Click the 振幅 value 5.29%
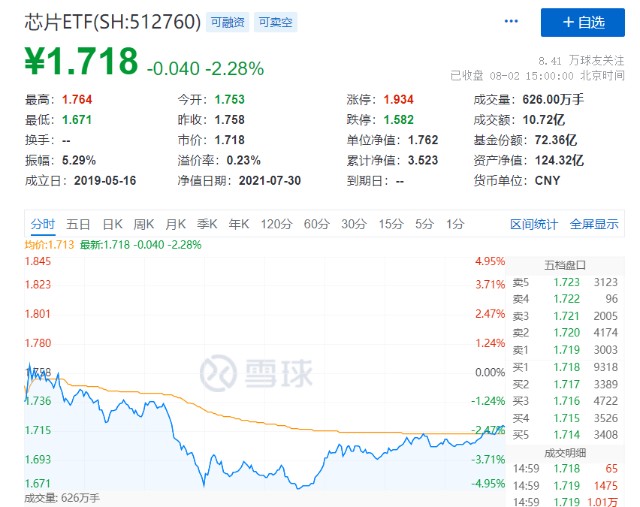The height and width of the screenshot is (507, 640). point(79,160)
